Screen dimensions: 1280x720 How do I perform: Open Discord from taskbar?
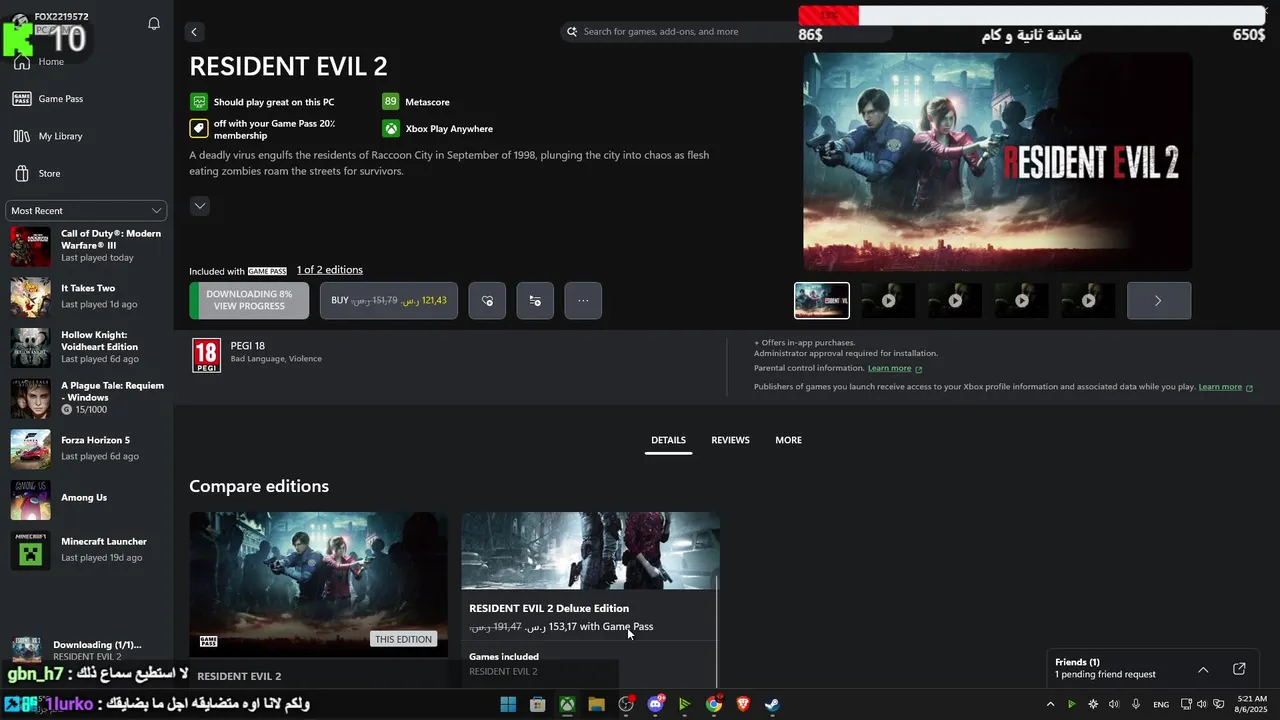(x=655, y=704)
